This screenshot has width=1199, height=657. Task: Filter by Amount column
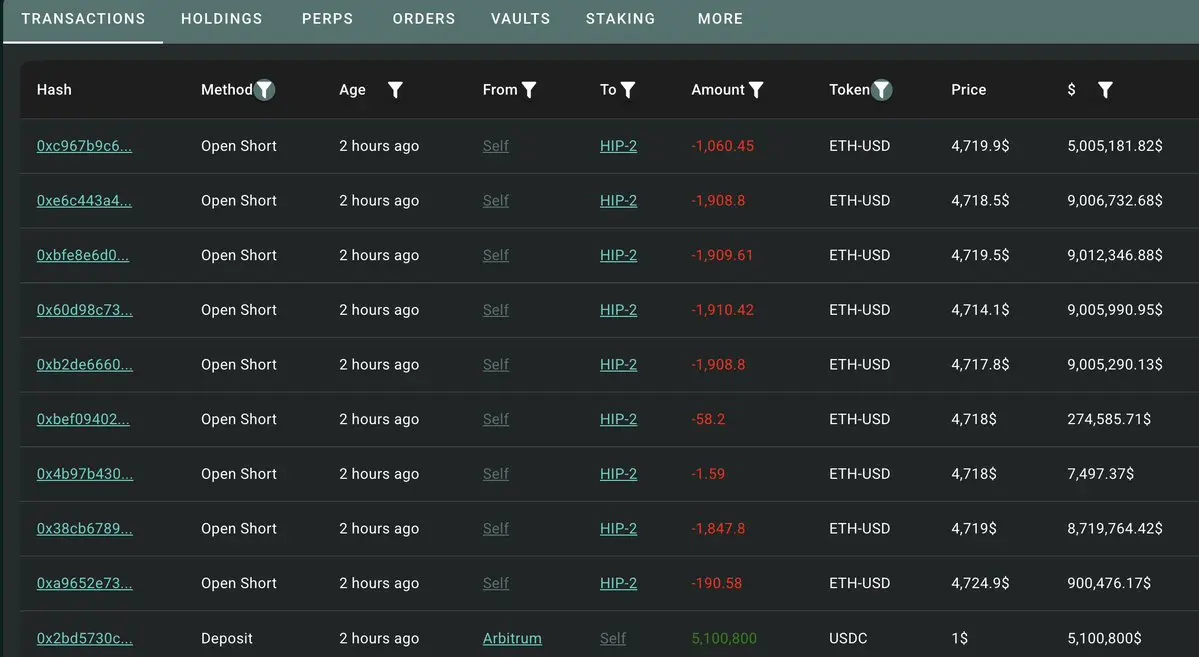(x=755, y=89)
